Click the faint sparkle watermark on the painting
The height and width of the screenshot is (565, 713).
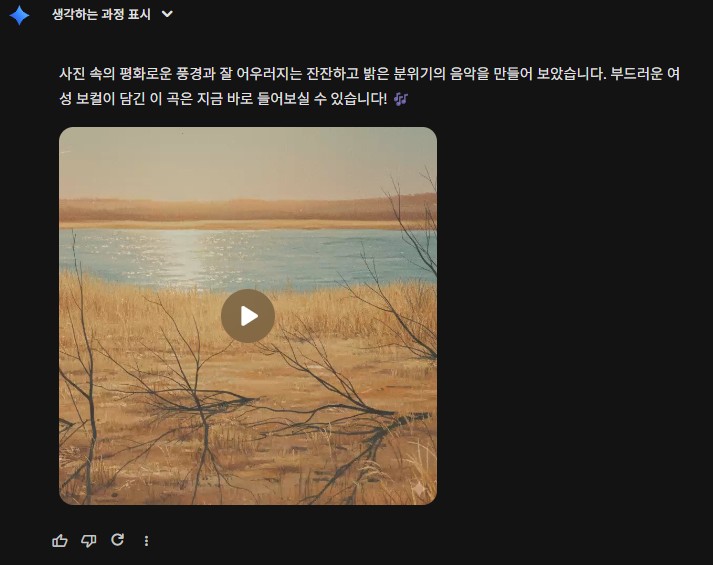point(418,489)
